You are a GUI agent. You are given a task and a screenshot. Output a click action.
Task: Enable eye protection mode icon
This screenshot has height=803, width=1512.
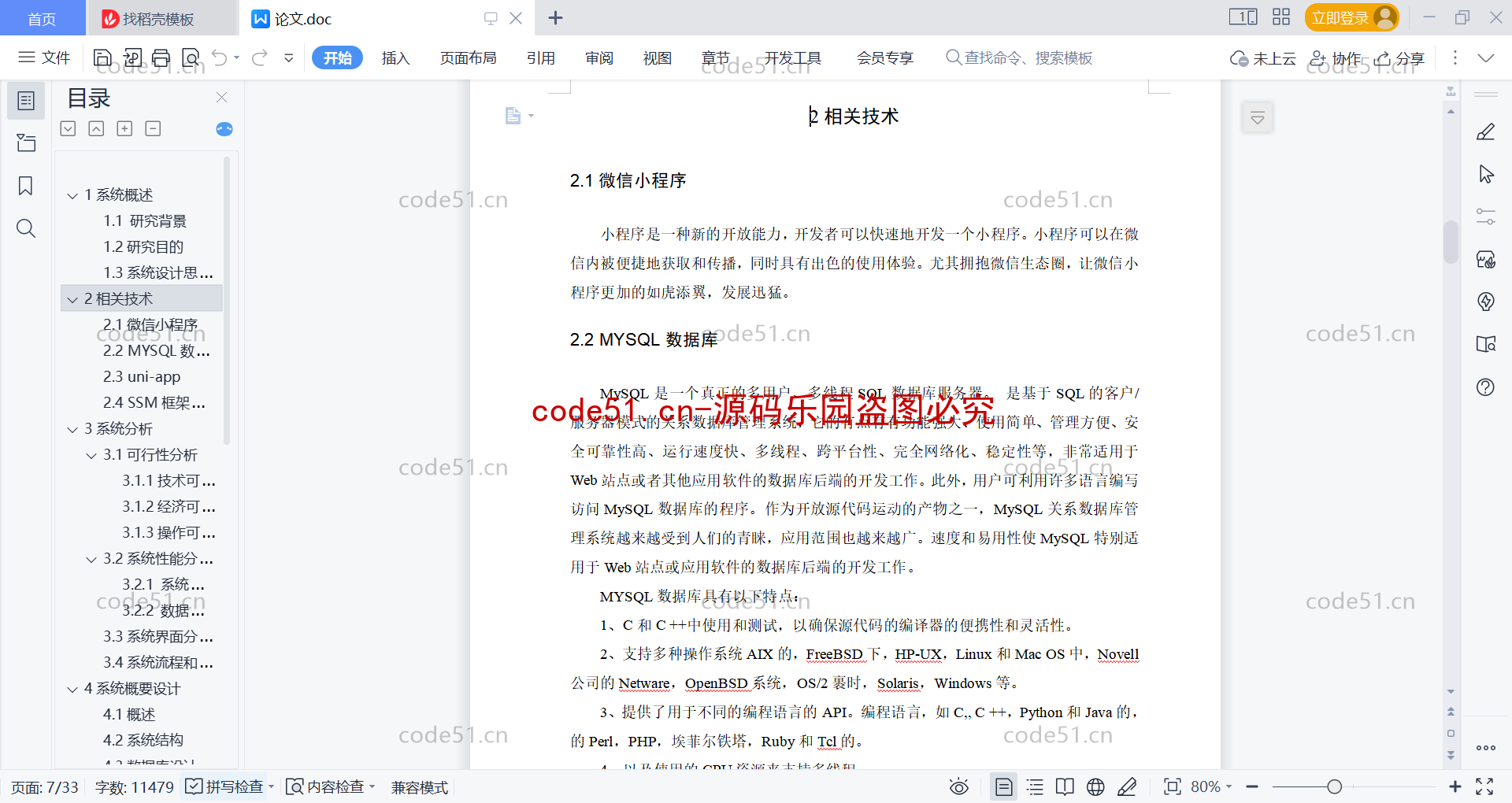click(958, 786)
